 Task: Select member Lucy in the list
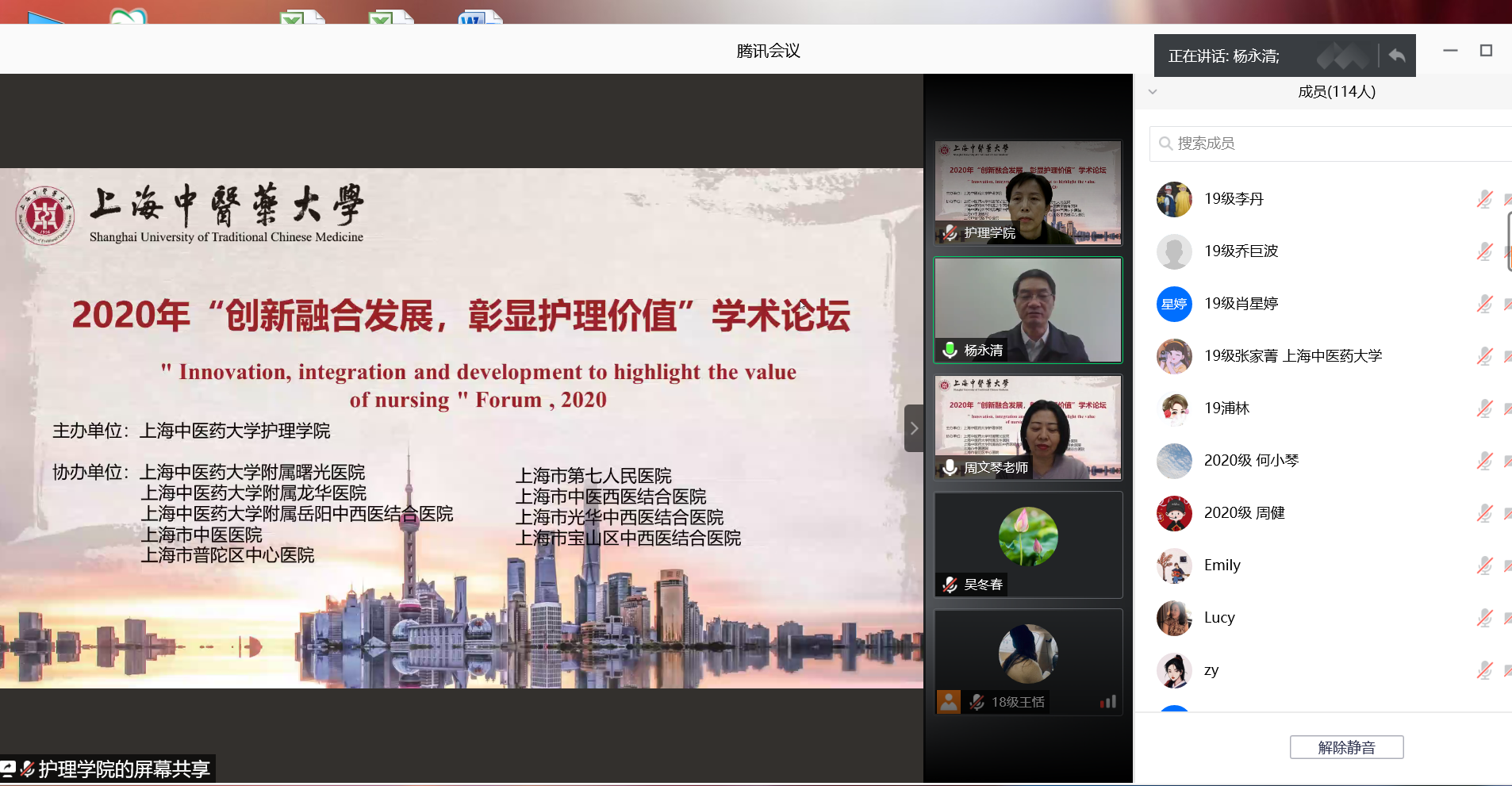tap(1219, 618)
